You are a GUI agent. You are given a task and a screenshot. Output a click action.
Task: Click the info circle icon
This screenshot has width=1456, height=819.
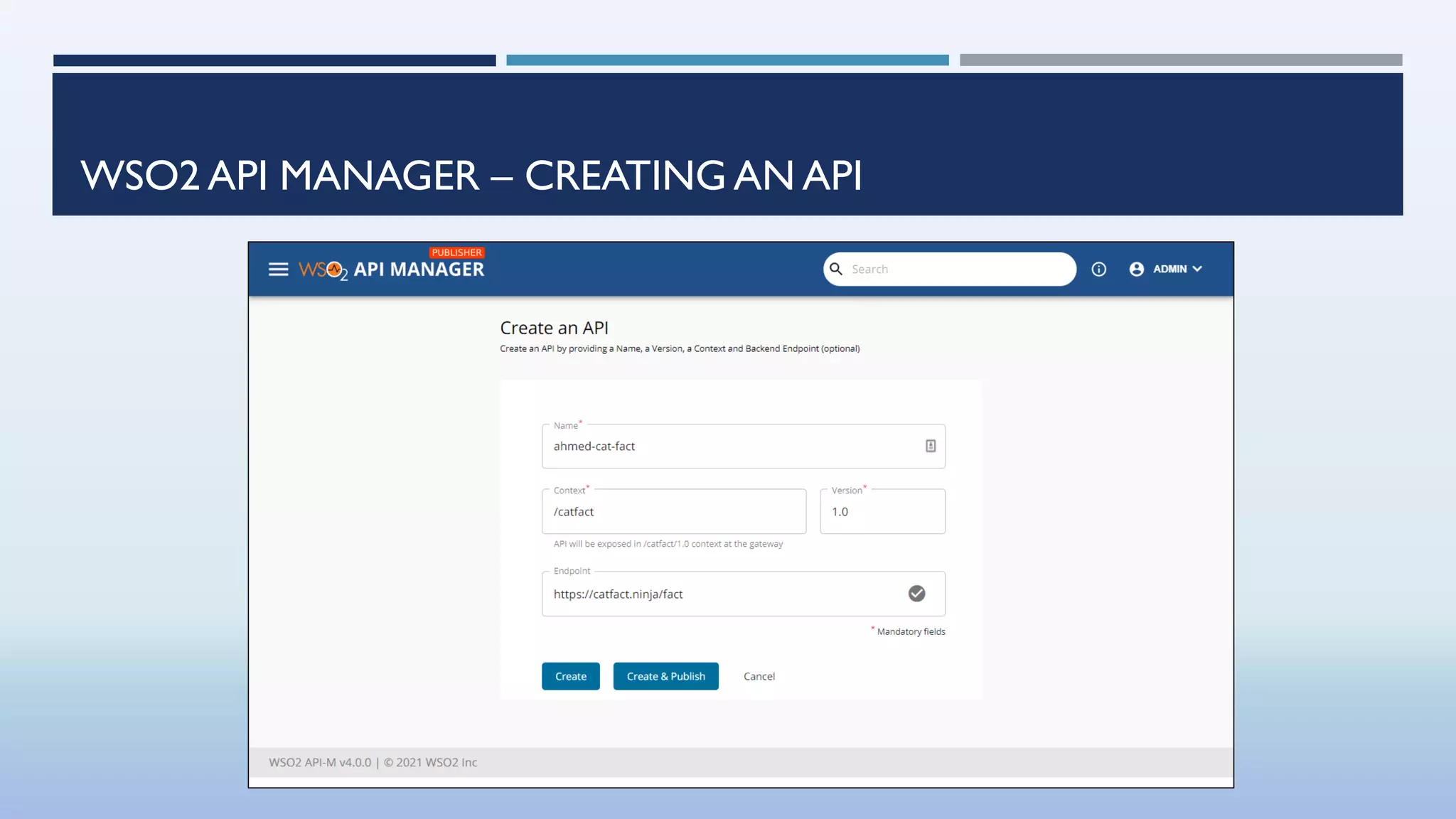pos(1098,269)
